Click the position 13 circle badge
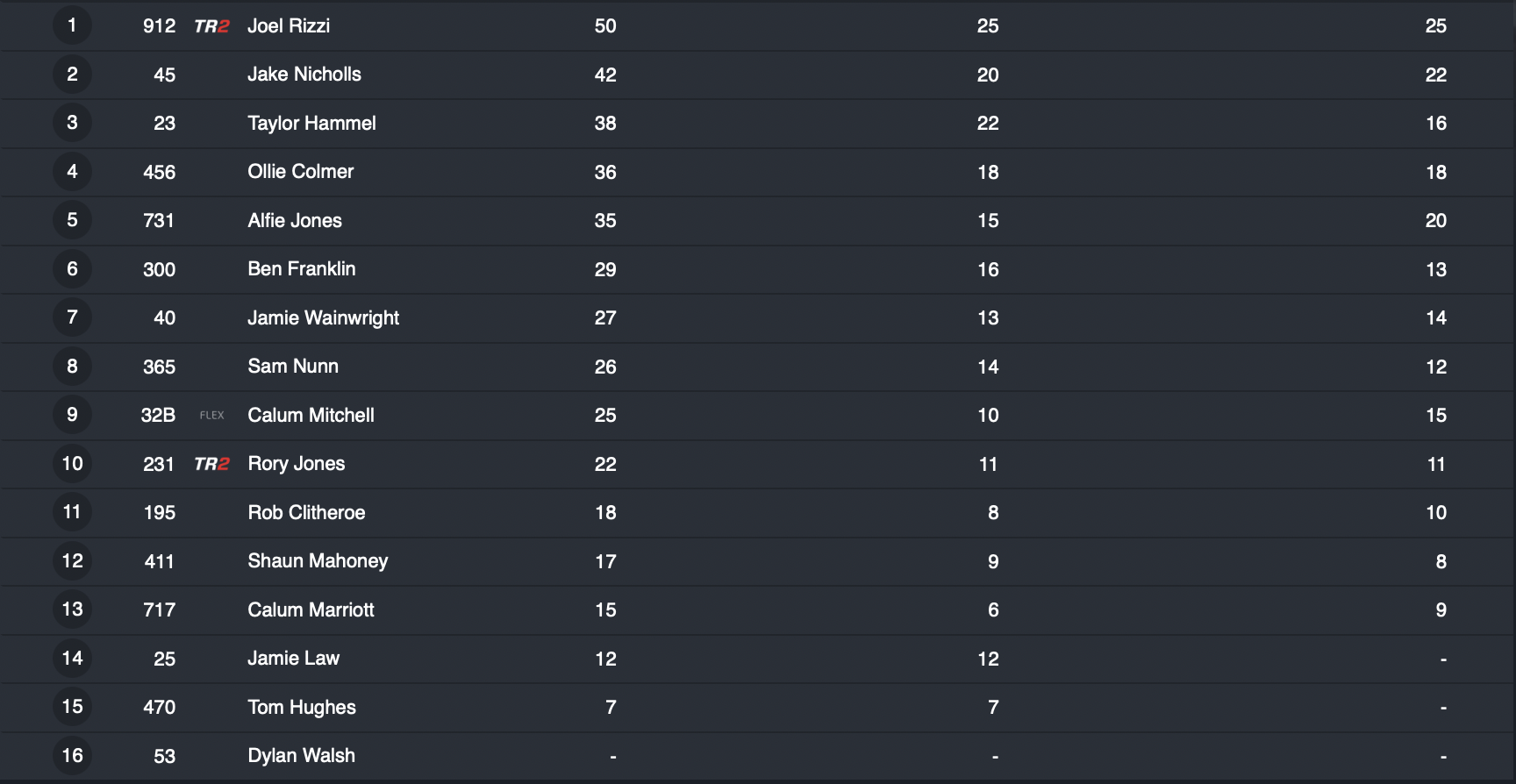 pyautogui.click(x=72, y=609)
